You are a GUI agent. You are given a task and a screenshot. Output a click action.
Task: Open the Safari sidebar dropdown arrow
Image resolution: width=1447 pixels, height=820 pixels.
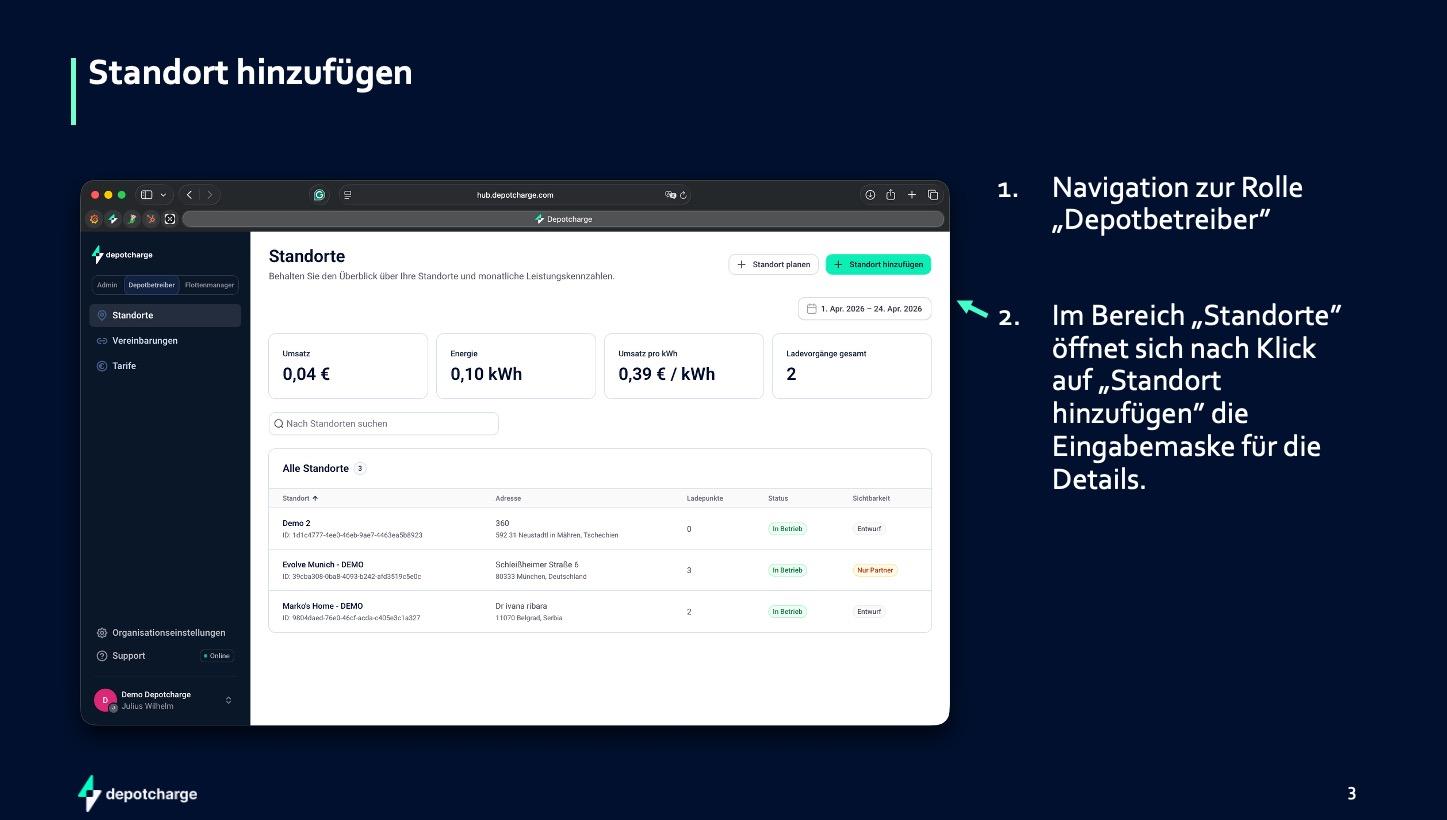[163, 195]
